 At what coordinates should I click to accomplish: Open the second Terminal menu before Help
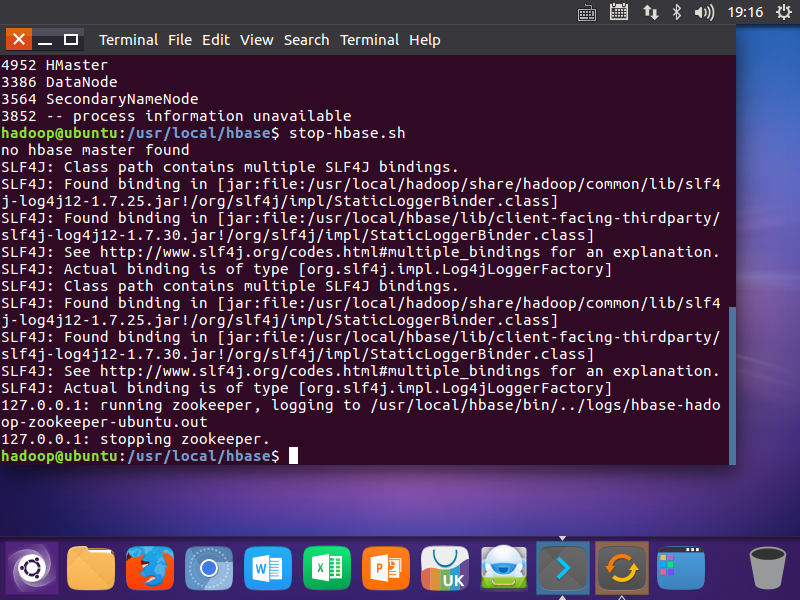pos(369,40)
